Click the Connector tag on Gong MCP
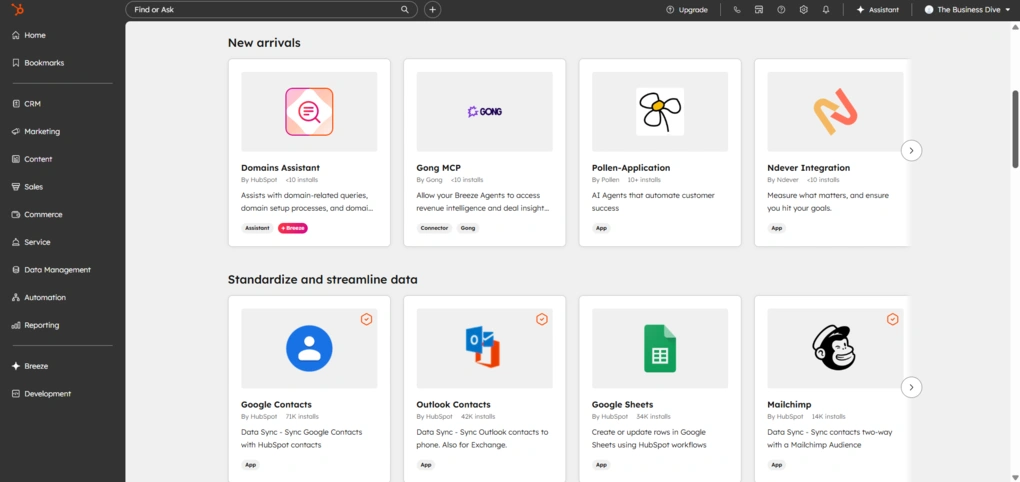This screenshot has width=1020, height=482. [435, 228]
